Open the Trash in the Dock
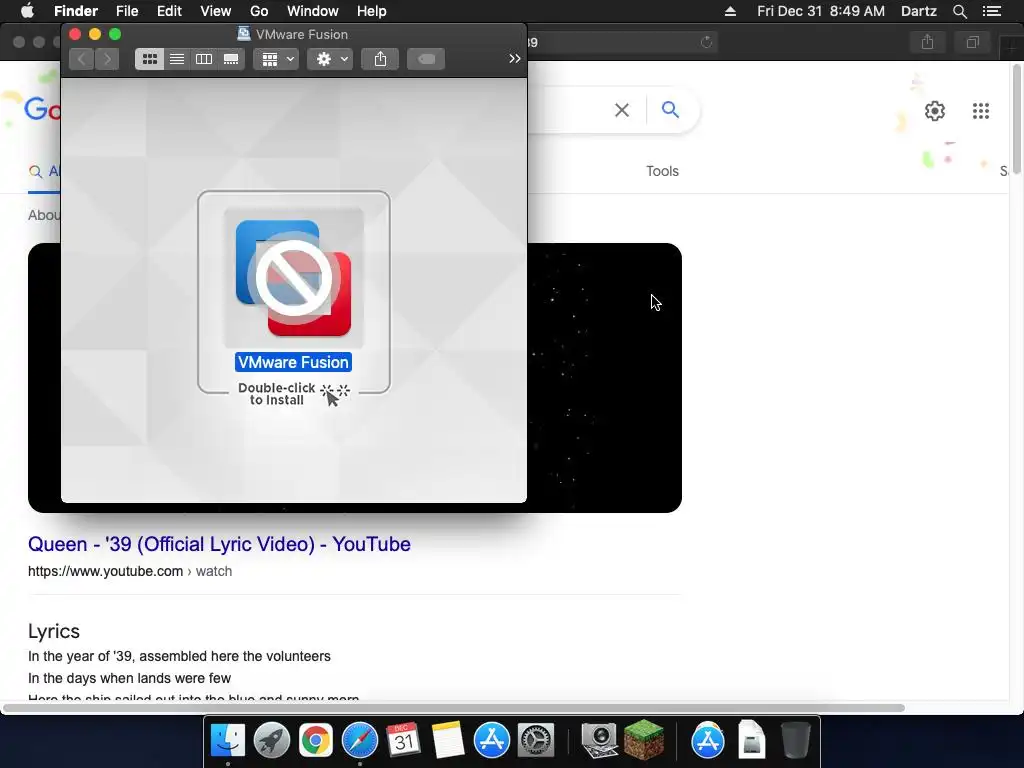Screen dimensions: 1024x768 click(796, 741)
